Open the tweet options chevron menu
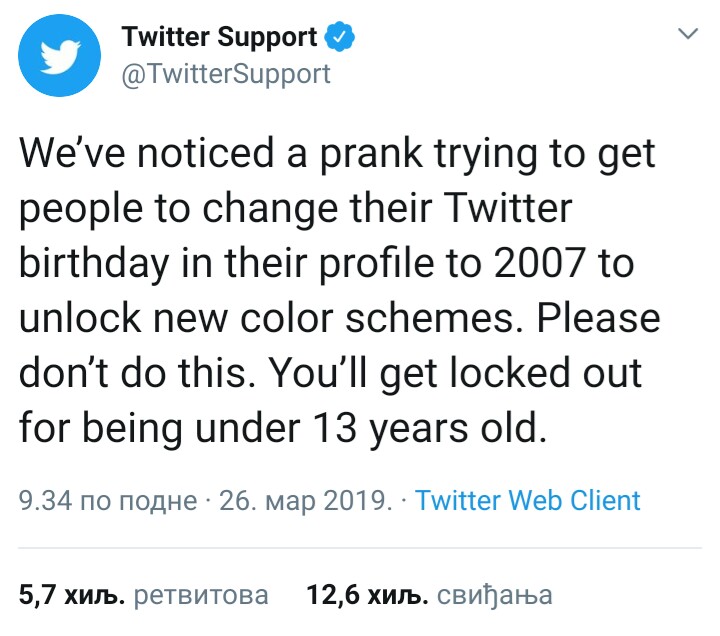Screen dimensions: 720x636 point(688,35)
